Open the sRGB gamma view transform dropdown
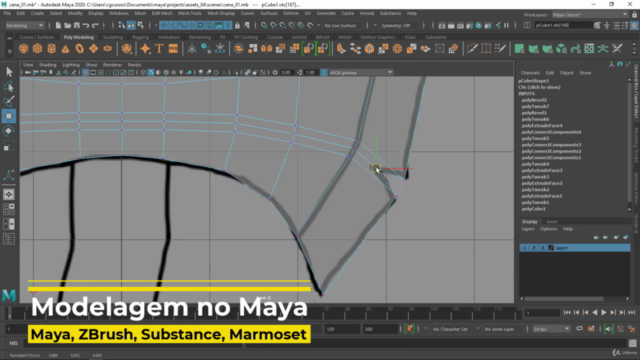Image resolution: width=640 pixels, height=360 pixels. 361,72
